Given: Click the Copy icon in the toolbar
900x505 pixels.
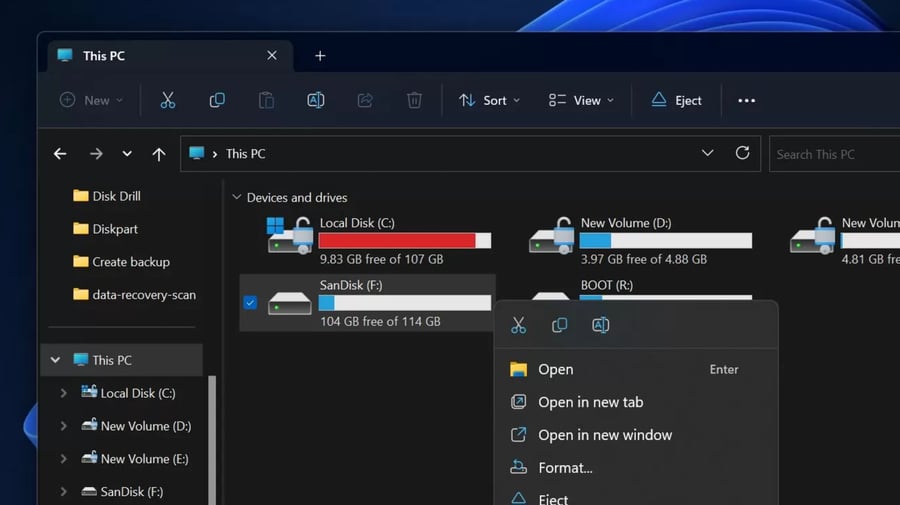Looking at the screenshot, I should point(217,100).
